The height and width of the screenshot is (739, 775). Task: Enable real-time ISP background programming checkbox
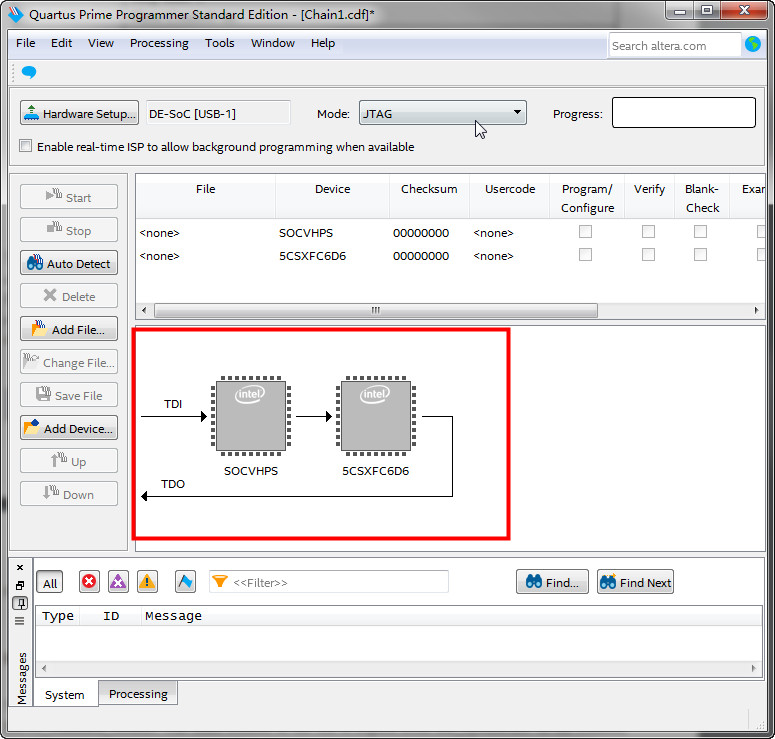pyautogui.click(x=25, y=146)
